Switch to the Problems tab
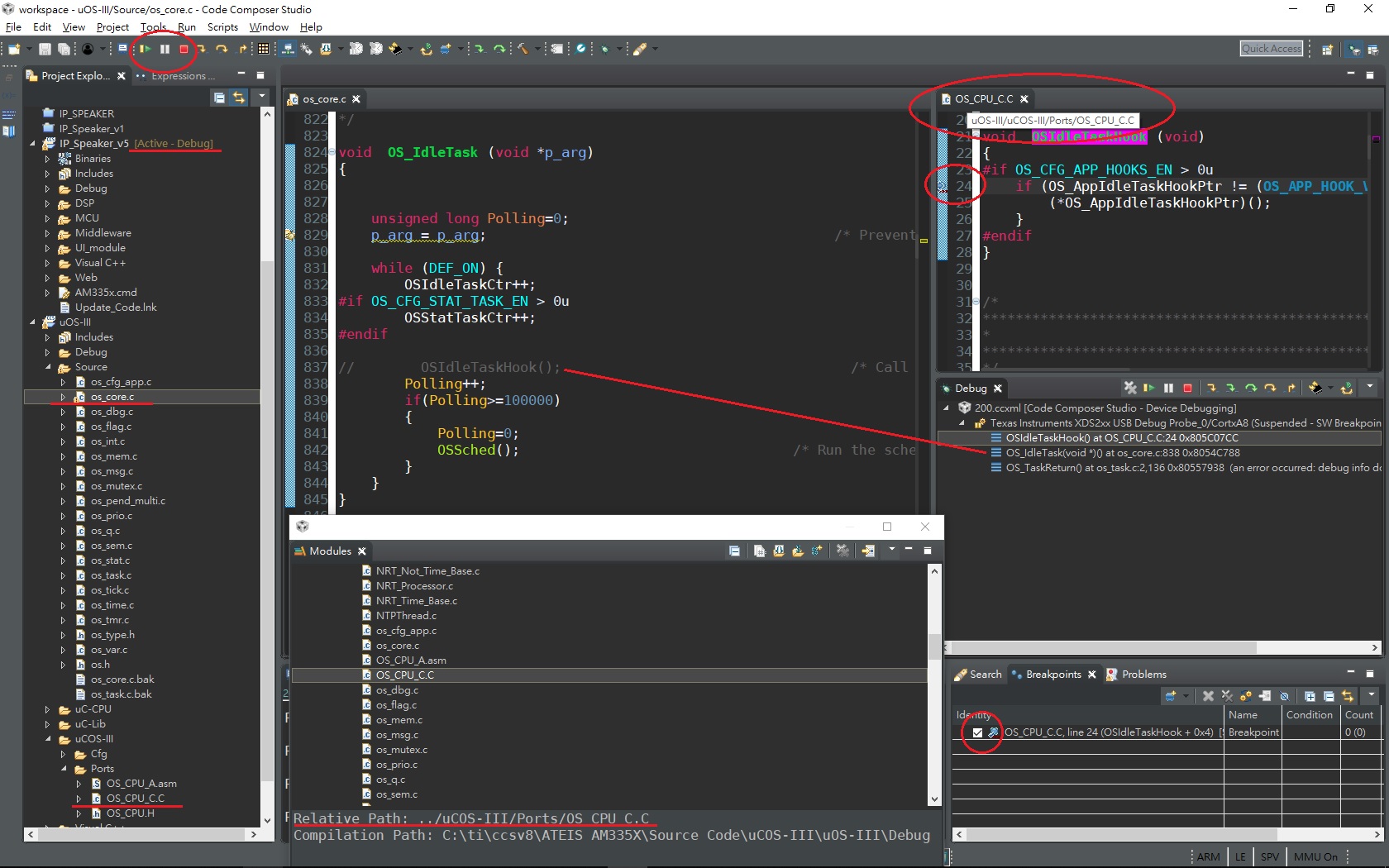 pos(1143,675)
